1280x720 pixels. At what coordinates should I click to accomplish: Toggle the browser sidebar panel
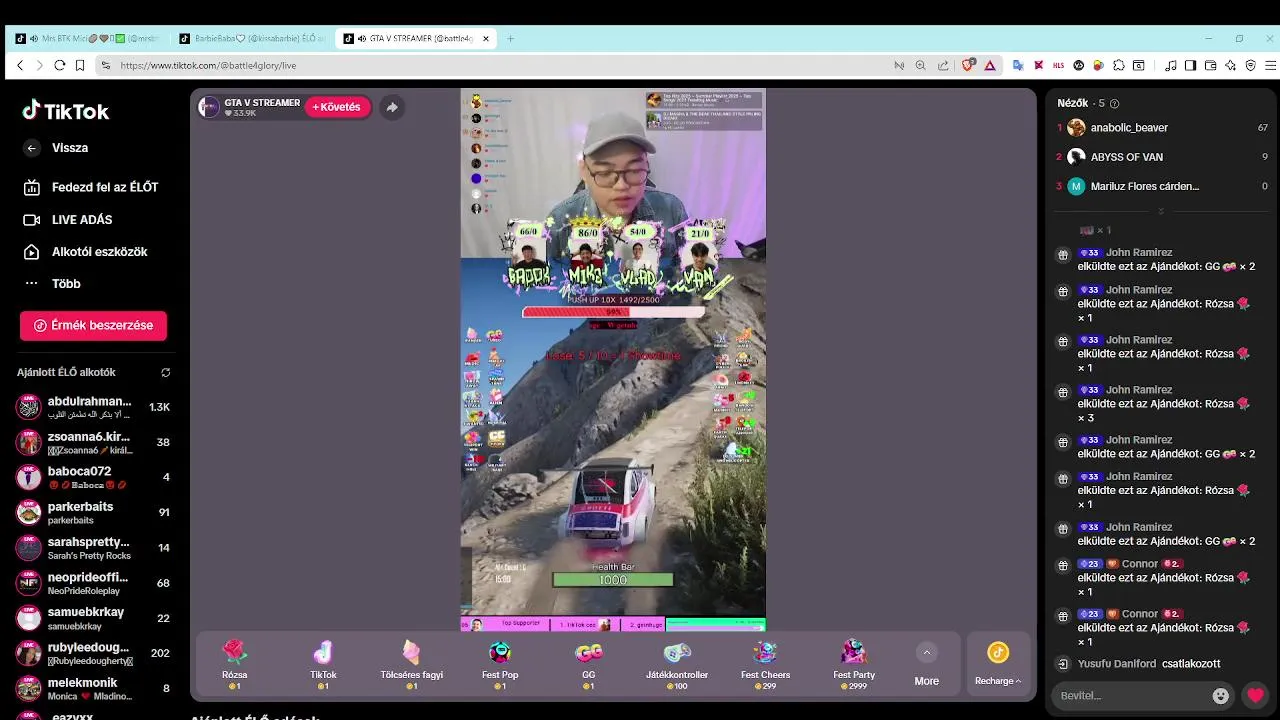click(1190, 65)
